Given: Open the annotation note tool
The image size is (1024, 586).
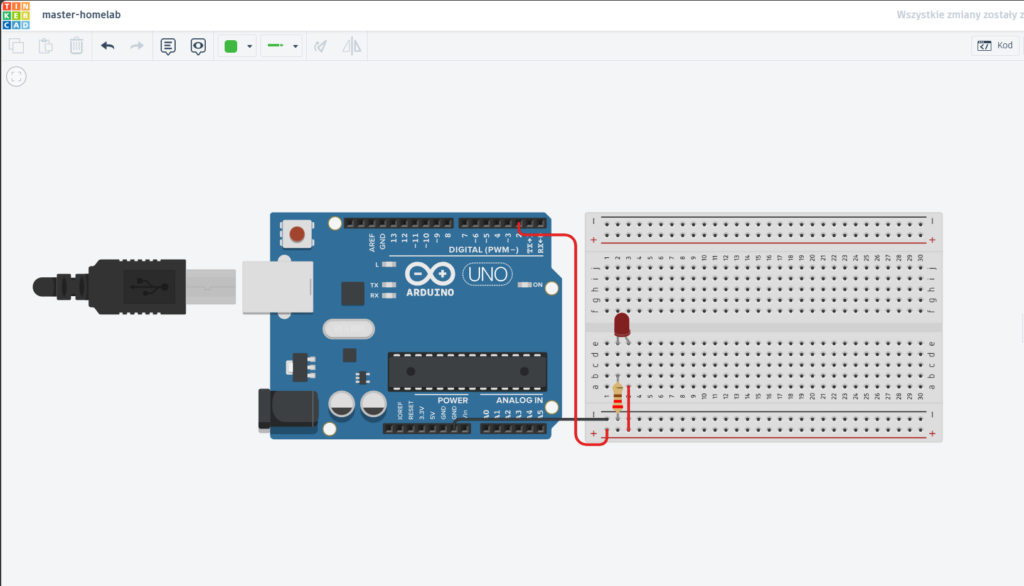Looking at the screenshot, I should coord(167,45).
